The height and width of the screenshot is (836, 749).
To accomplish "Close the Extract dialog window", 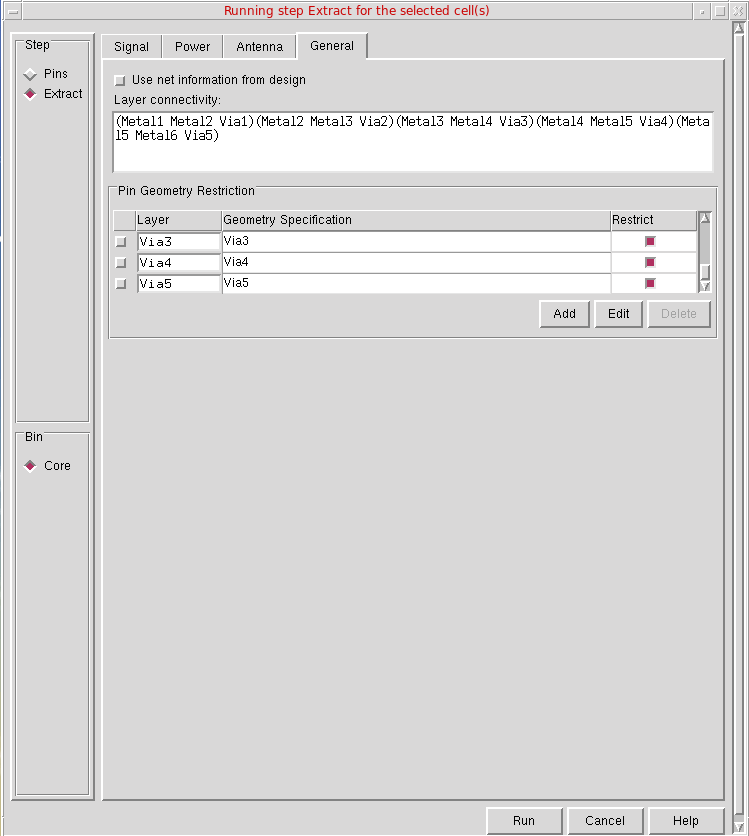I will (738, 11).
